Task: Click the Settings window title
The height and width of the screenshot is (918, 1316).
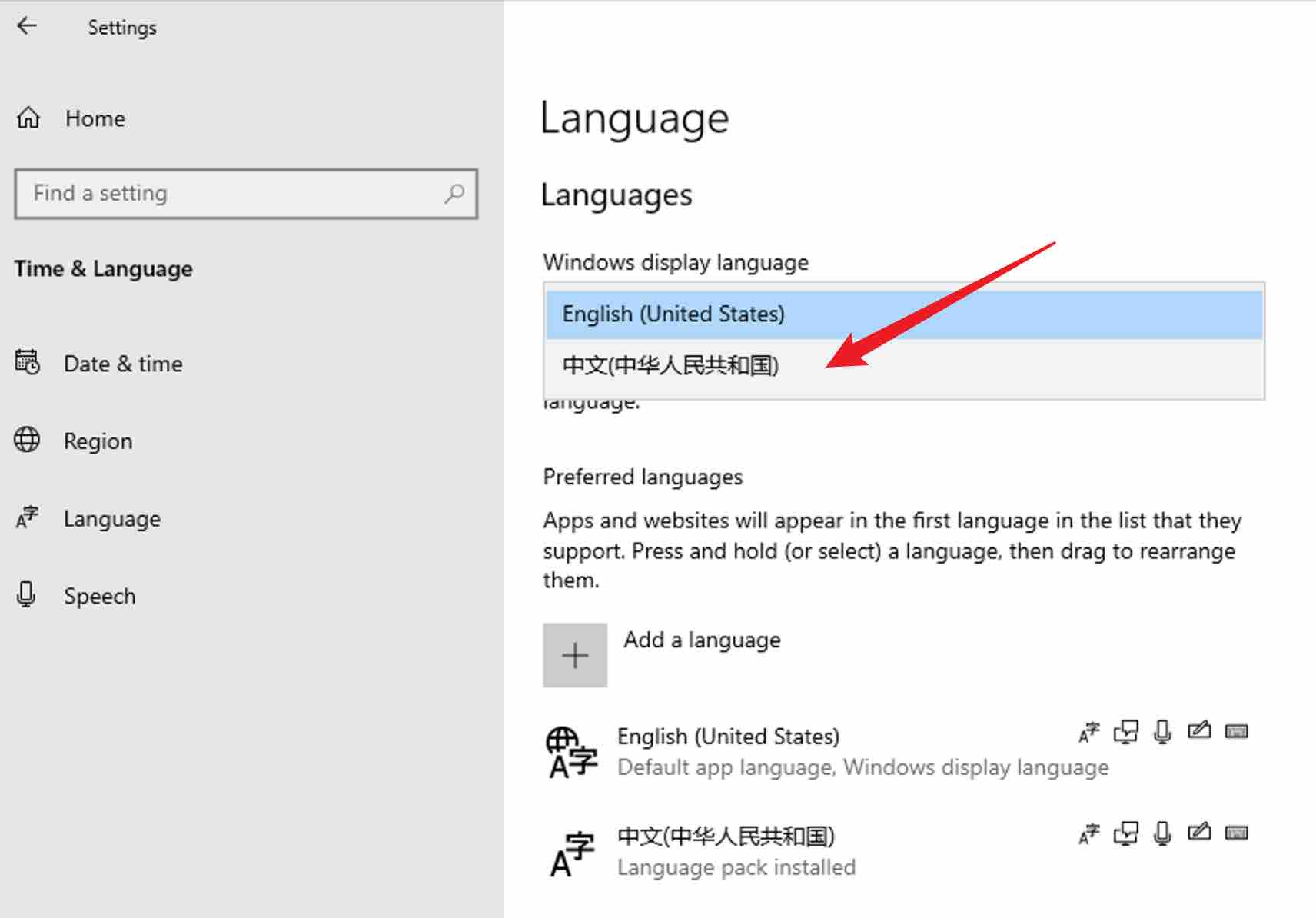Action: pos(122,28)
